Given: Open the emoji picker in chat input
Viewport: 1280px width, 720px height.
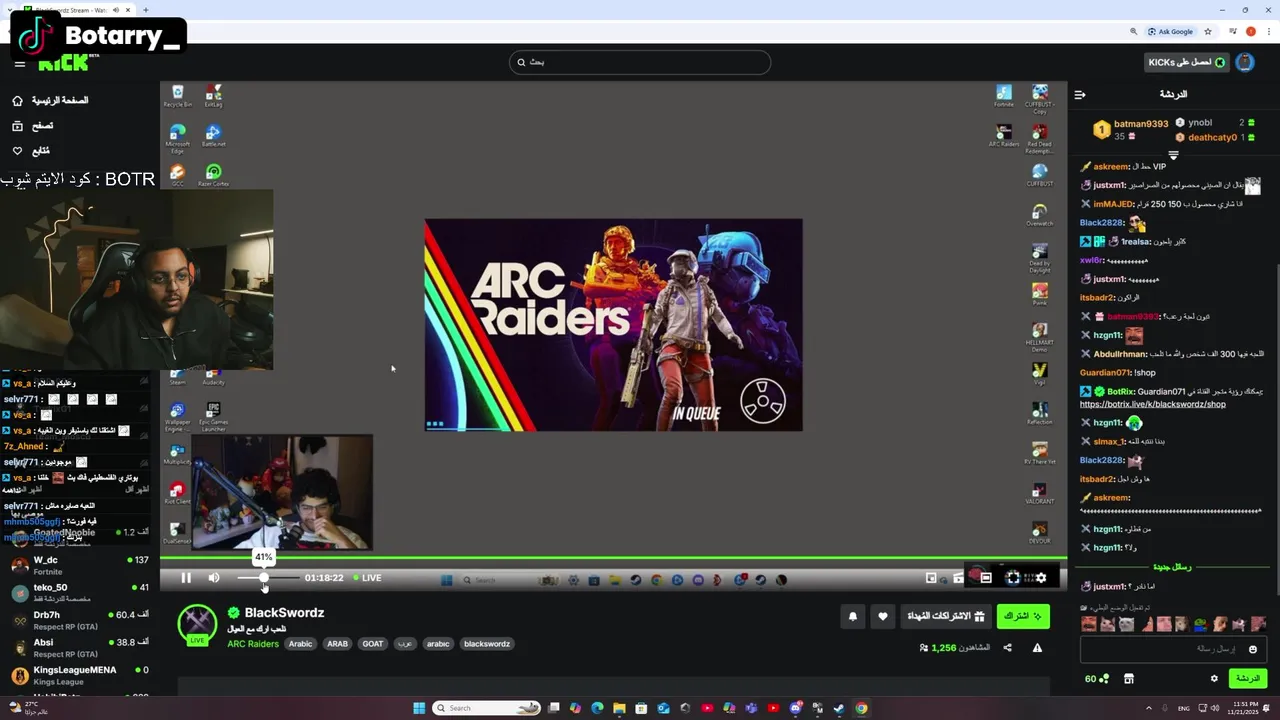Looking at the screenshot, I should (1253, 649).
